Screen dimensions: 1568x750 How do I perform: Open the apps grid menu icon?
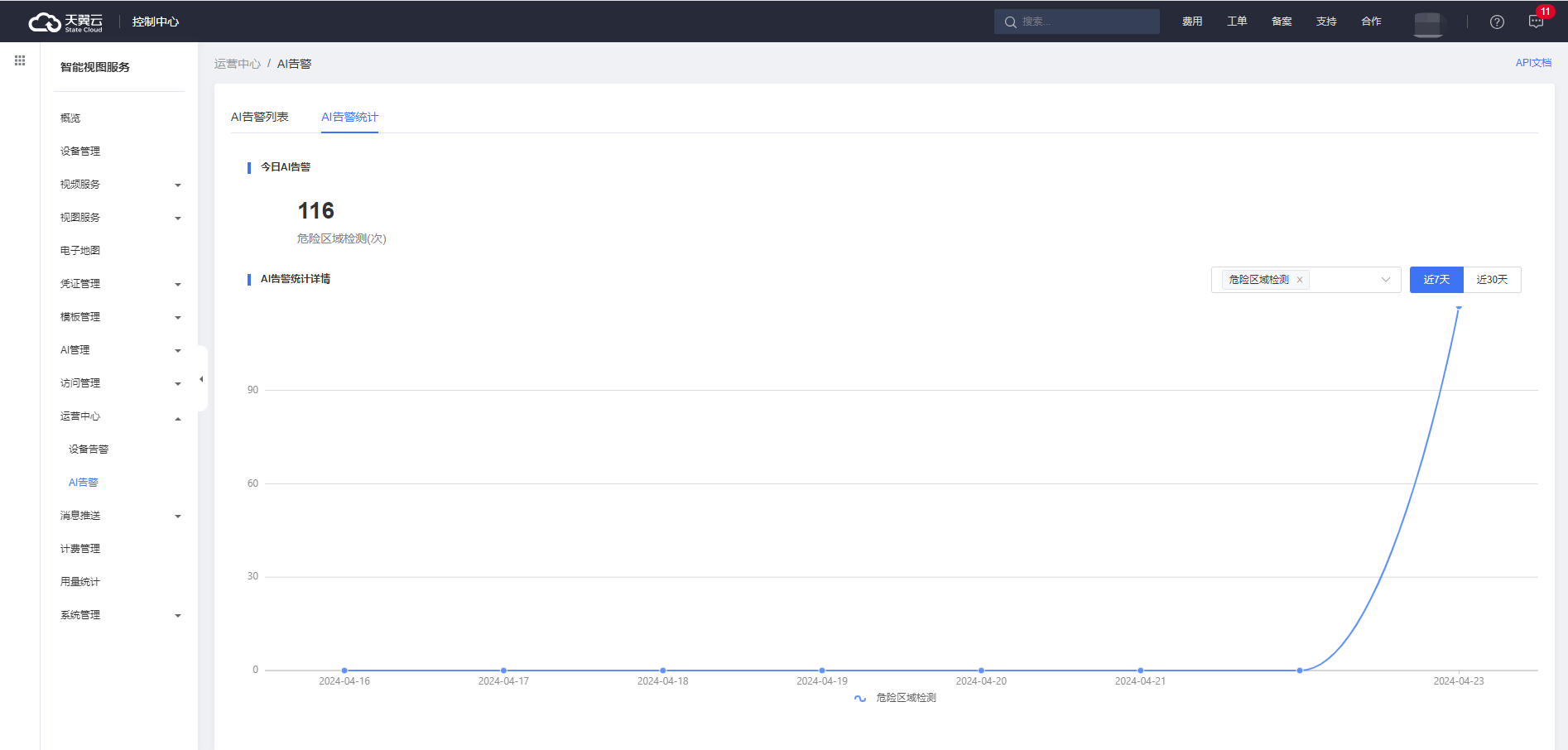coord(20,60)
